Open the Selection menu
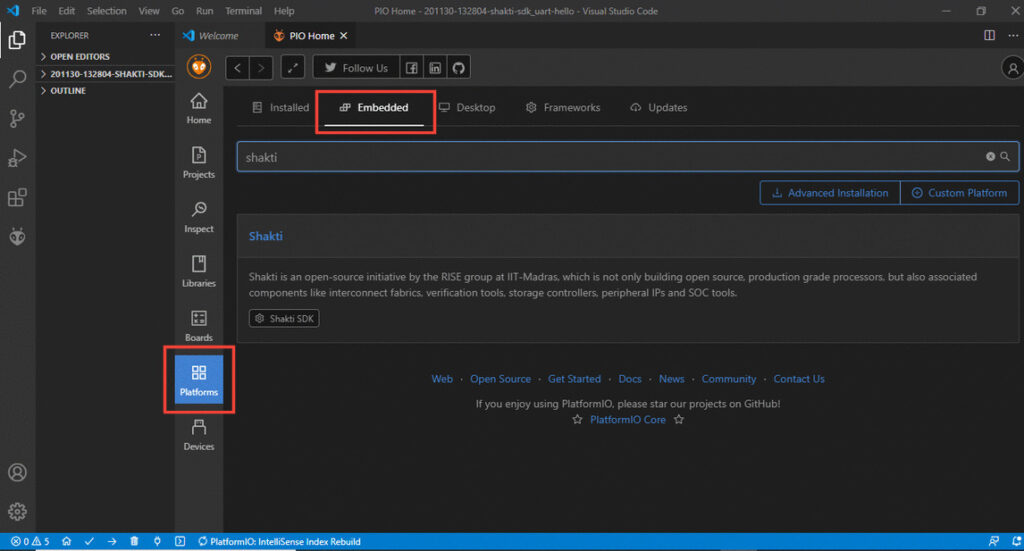The image size is (1024, 551). tap(106, 11)
